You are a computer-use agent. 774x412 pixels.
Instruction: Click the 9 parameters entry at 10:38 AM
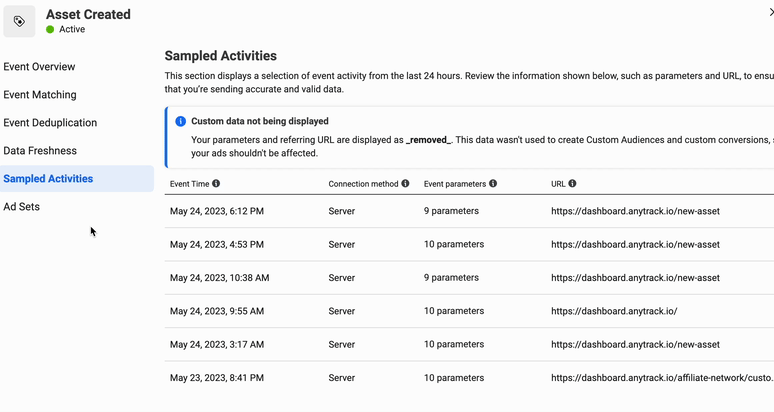[x=451, y=278]
